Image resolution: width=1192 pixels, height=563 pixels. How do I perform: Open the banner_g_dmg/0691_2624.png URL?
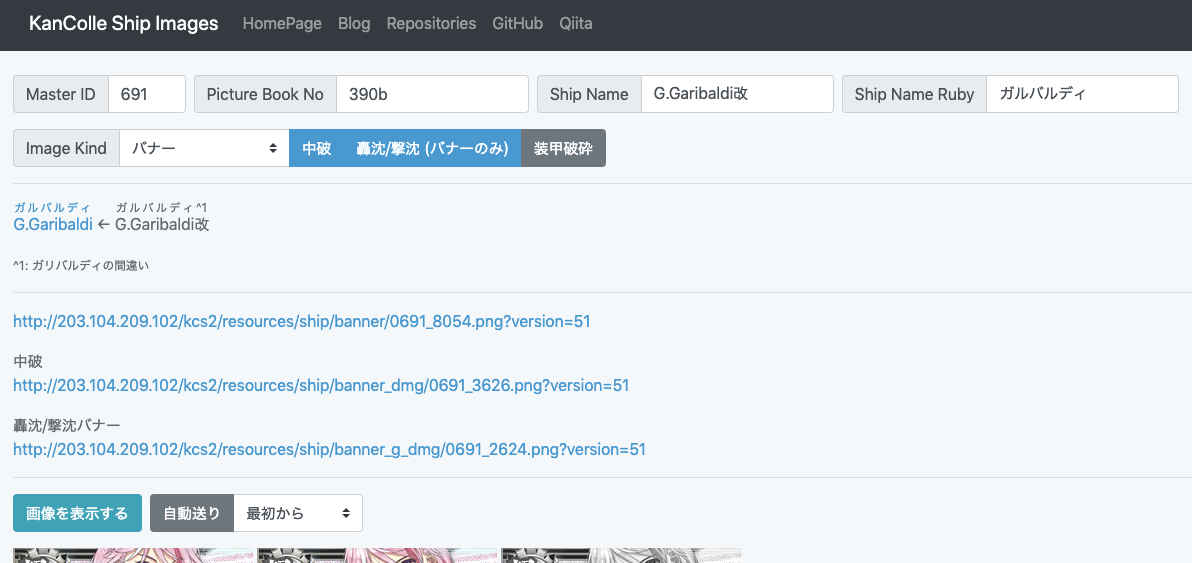329,449
